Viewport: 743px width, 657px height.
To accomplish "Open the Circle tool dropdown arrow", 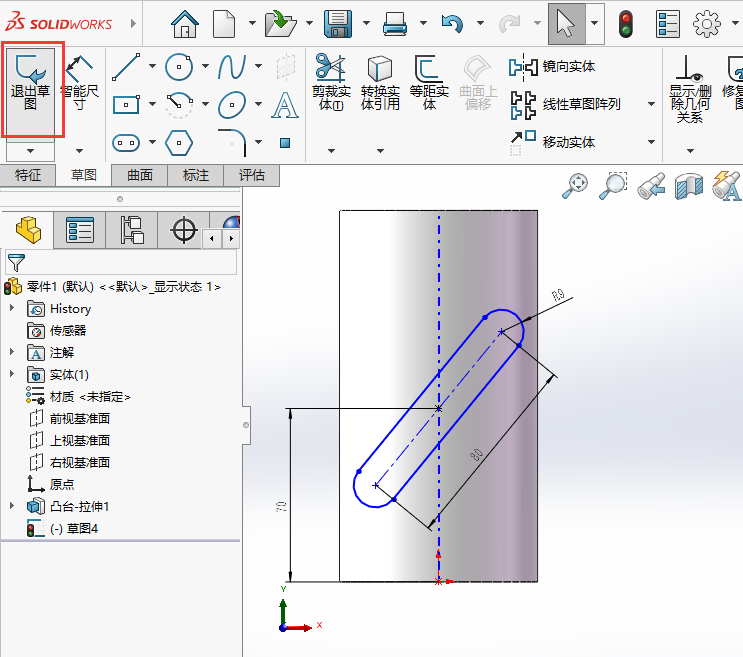I will pos(205,66).
